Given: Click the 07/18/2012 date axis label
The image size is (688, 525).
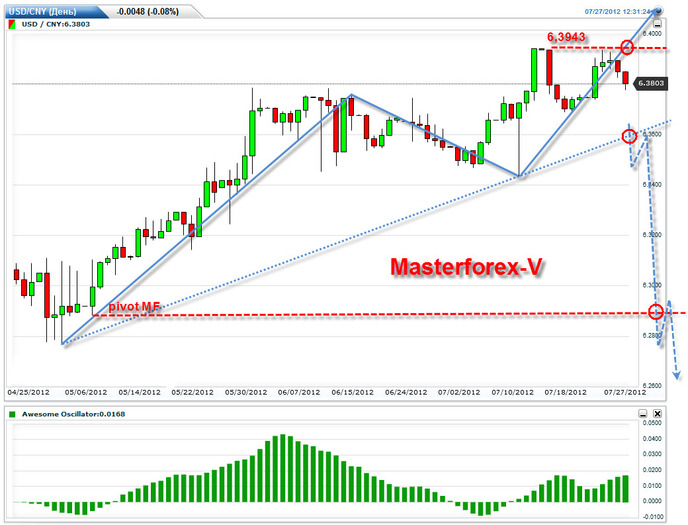Looking at the screenshot, I should coord(566,392).
